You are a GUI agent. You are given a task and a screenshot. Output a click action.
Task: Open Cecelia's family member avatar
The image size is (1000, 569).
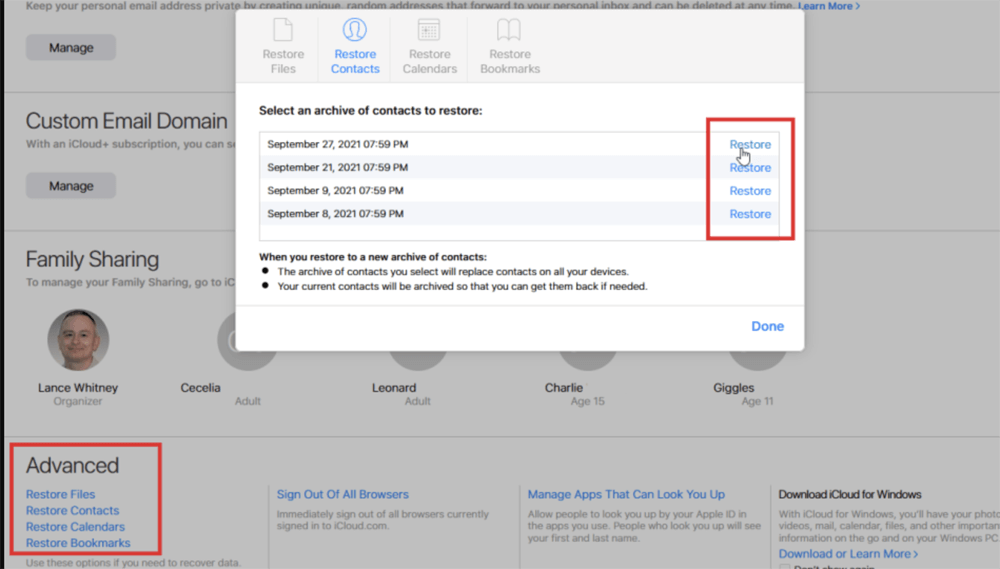247,340
